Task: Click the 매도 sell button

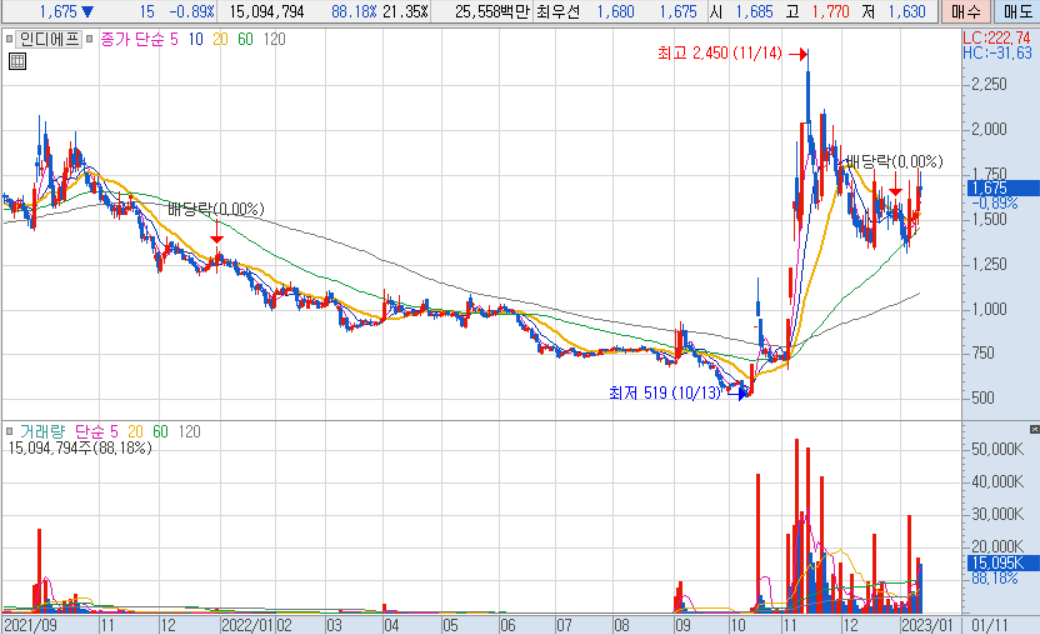Action: click(1017, 11)
